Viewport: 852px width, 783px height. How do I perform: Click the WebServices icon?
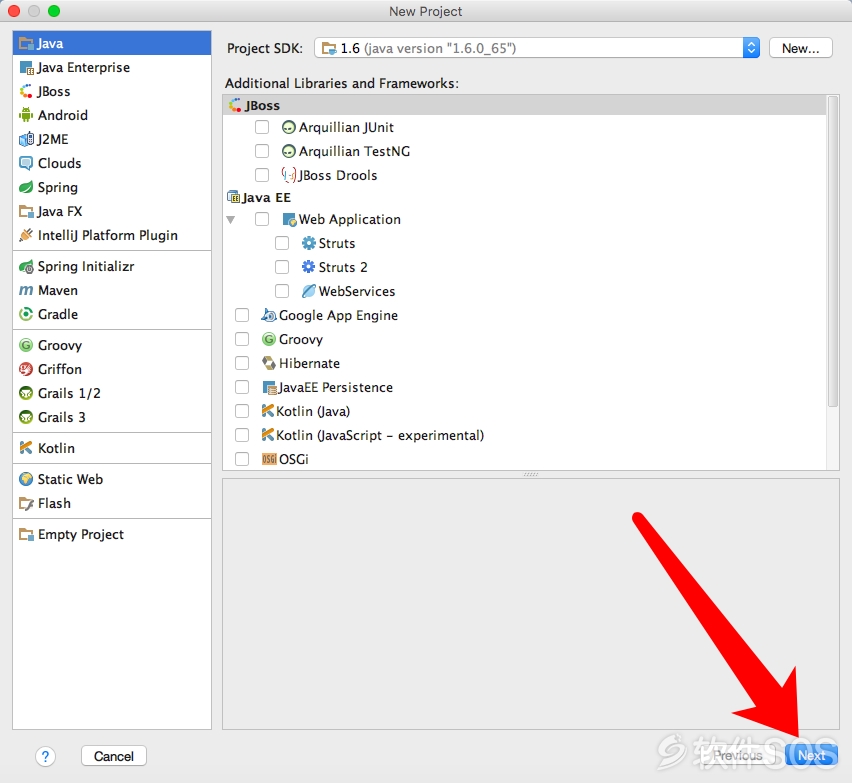click(309, 291)
